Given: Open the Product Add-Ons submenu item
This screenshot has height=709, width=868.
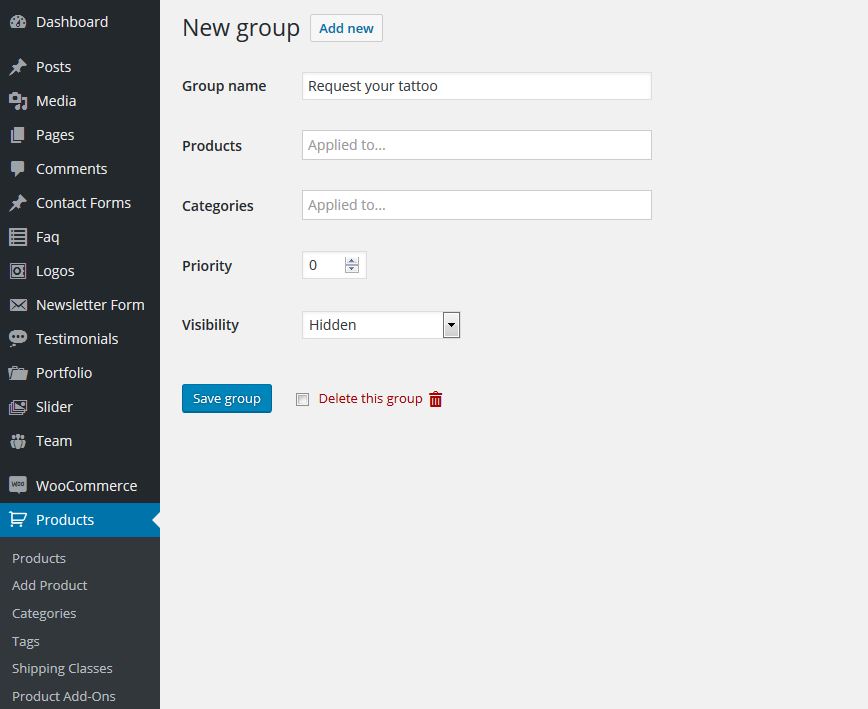Looking at the screenshot, I should (64, 696).
